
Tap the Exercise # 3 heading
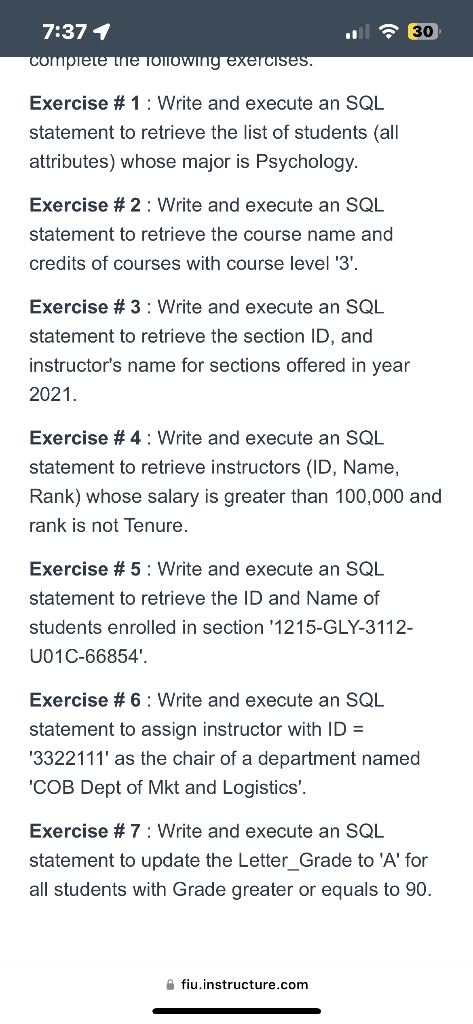click(x=85, y=307)
